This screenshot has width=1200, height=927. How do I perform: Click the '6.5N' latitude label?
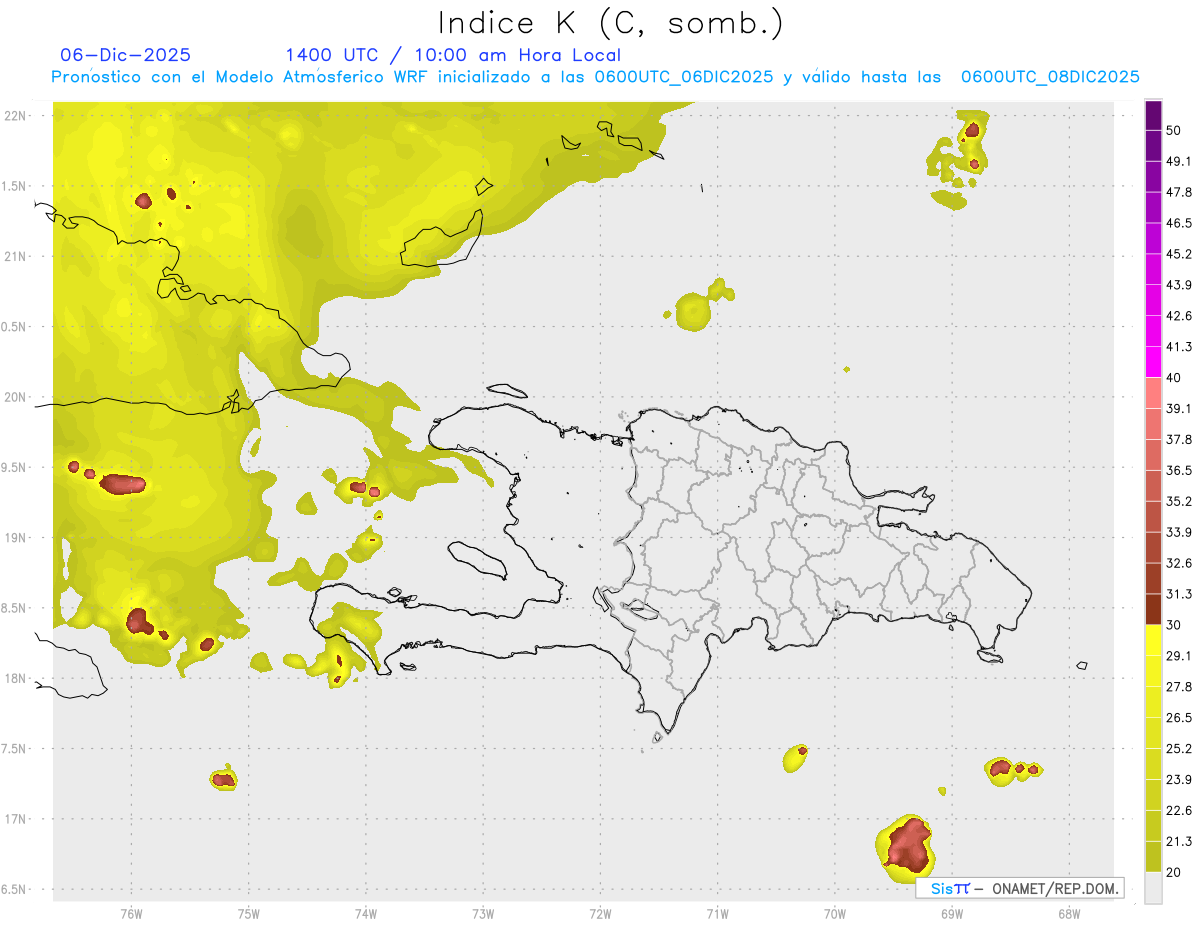(15, 889)
